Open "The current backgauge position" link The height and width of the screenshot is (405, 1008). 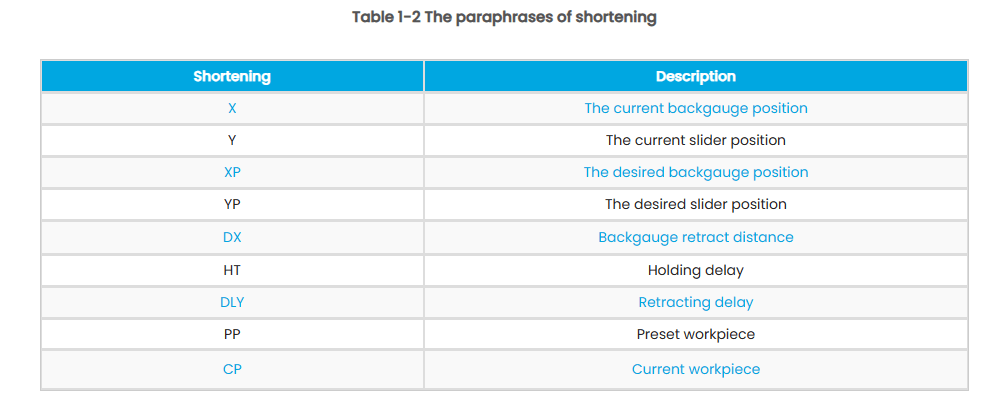pos(696,108)
